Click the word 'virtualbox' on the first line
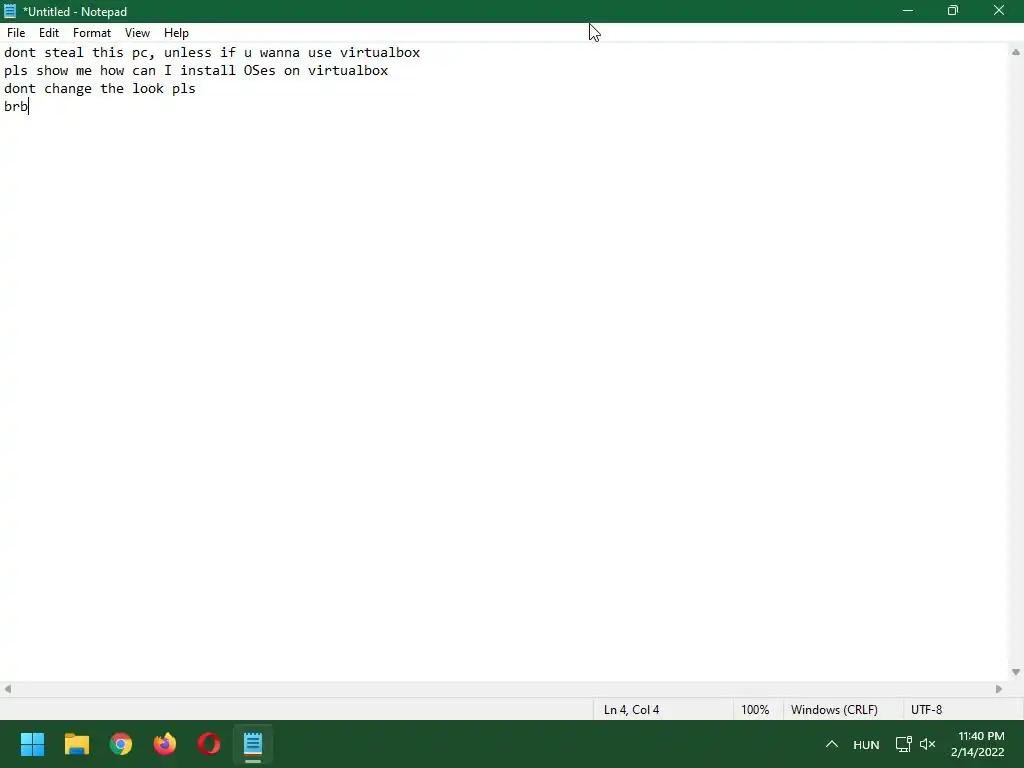This screenshot has width=1024, height=768. 380,52
